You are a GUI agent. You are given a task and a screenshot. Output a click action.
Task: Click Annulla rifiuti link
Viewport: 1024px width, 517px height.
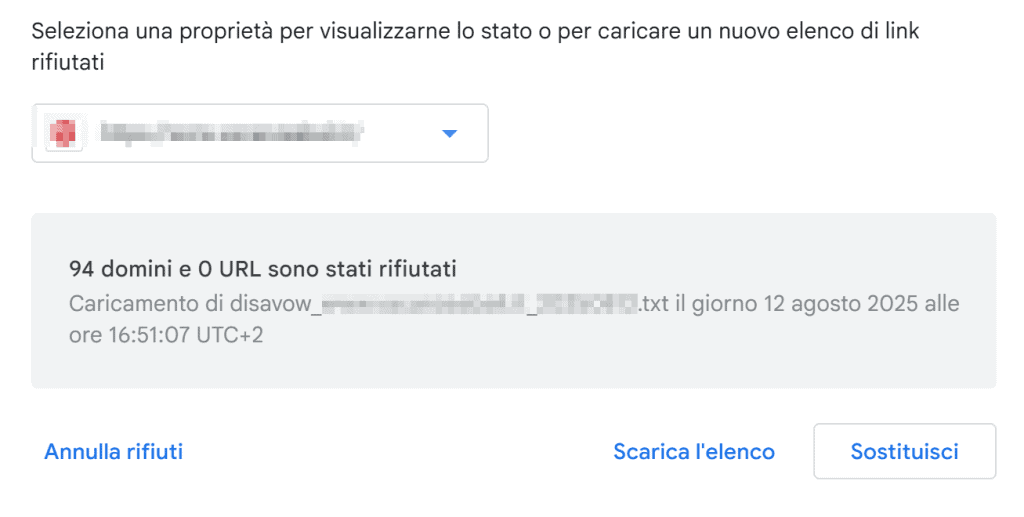coord(113,452)
